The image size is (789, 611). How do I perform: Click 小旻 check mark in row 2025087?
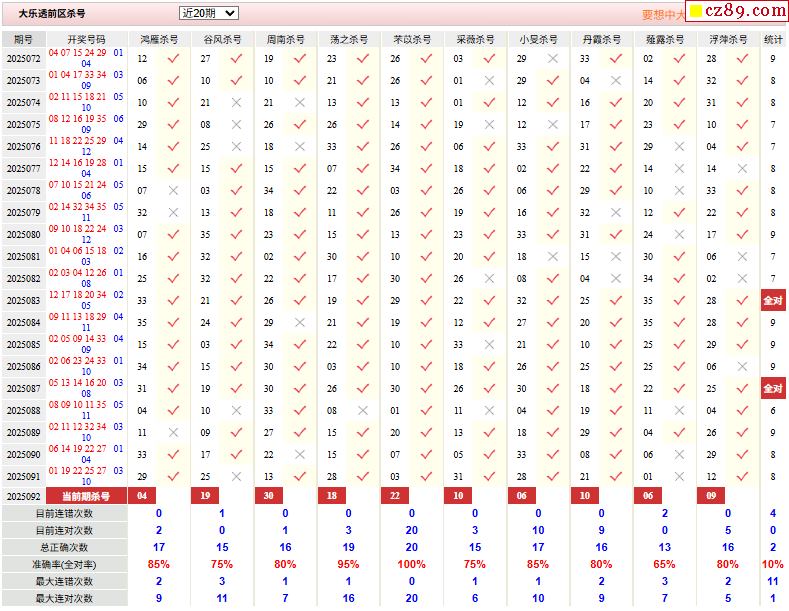tap(553, 388)
